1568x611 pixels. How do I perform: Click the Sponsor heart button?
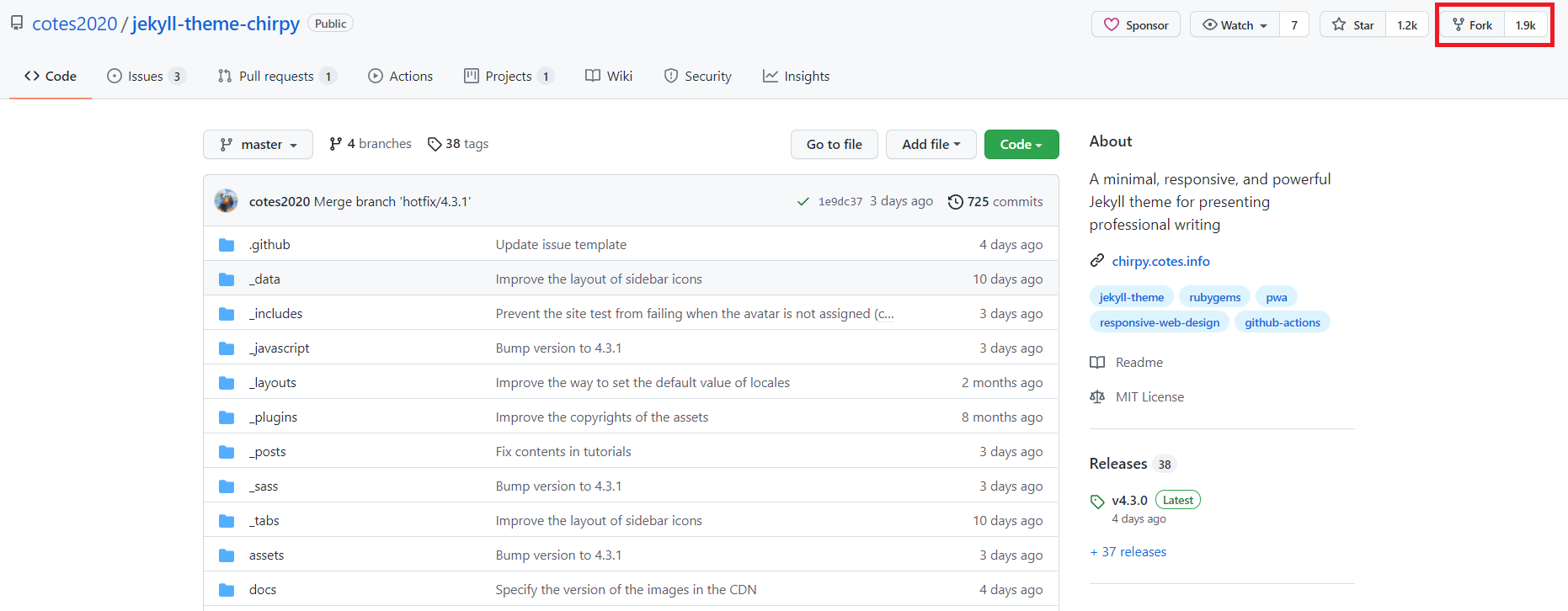1135,25
